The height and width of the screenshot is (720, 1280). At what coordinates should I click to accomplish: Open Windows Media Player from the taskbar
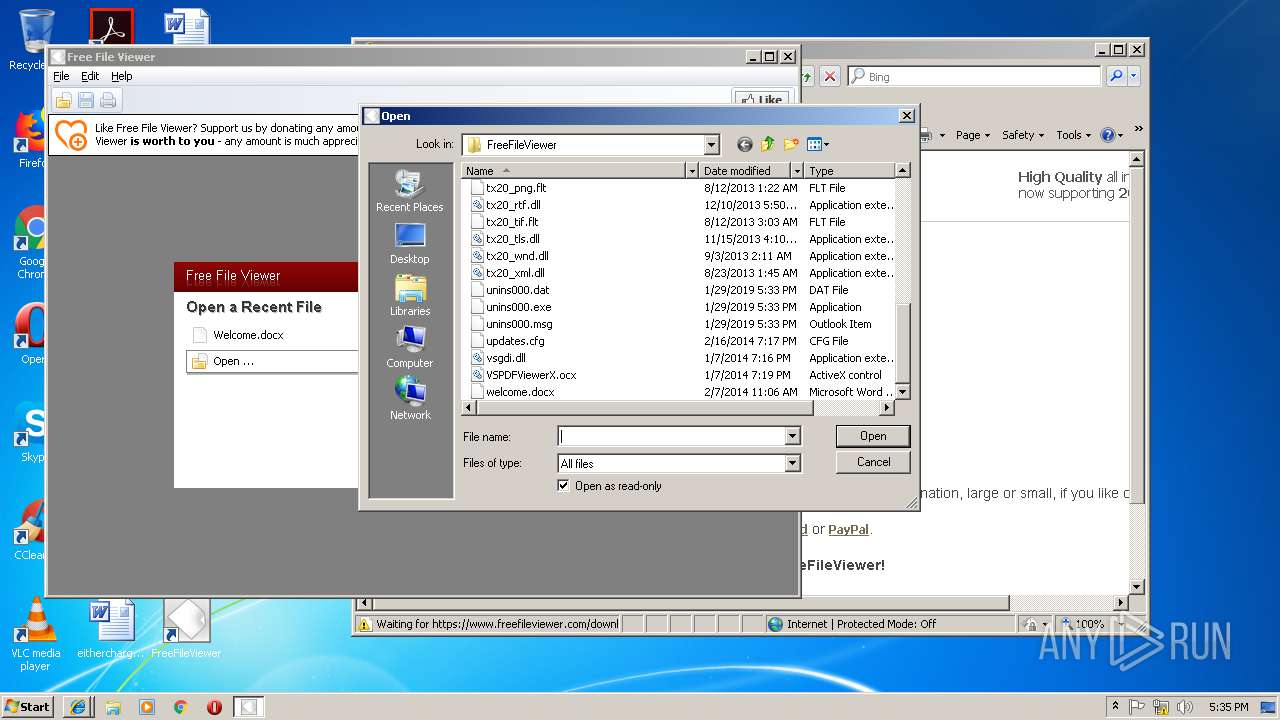pos(147,707)
